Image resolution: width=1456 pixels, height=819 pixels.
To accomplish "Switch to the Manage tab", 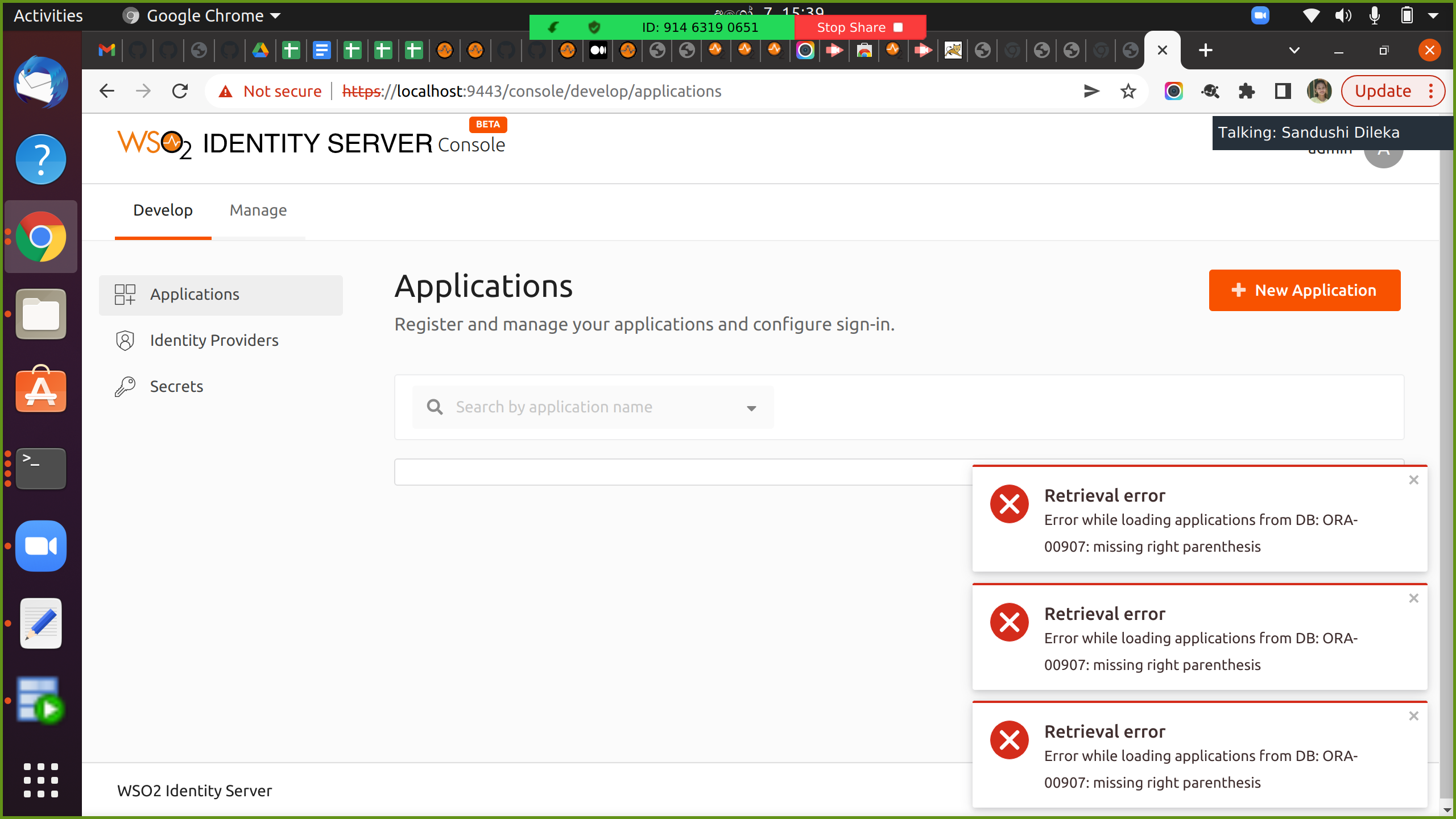I will coord(258,210).
